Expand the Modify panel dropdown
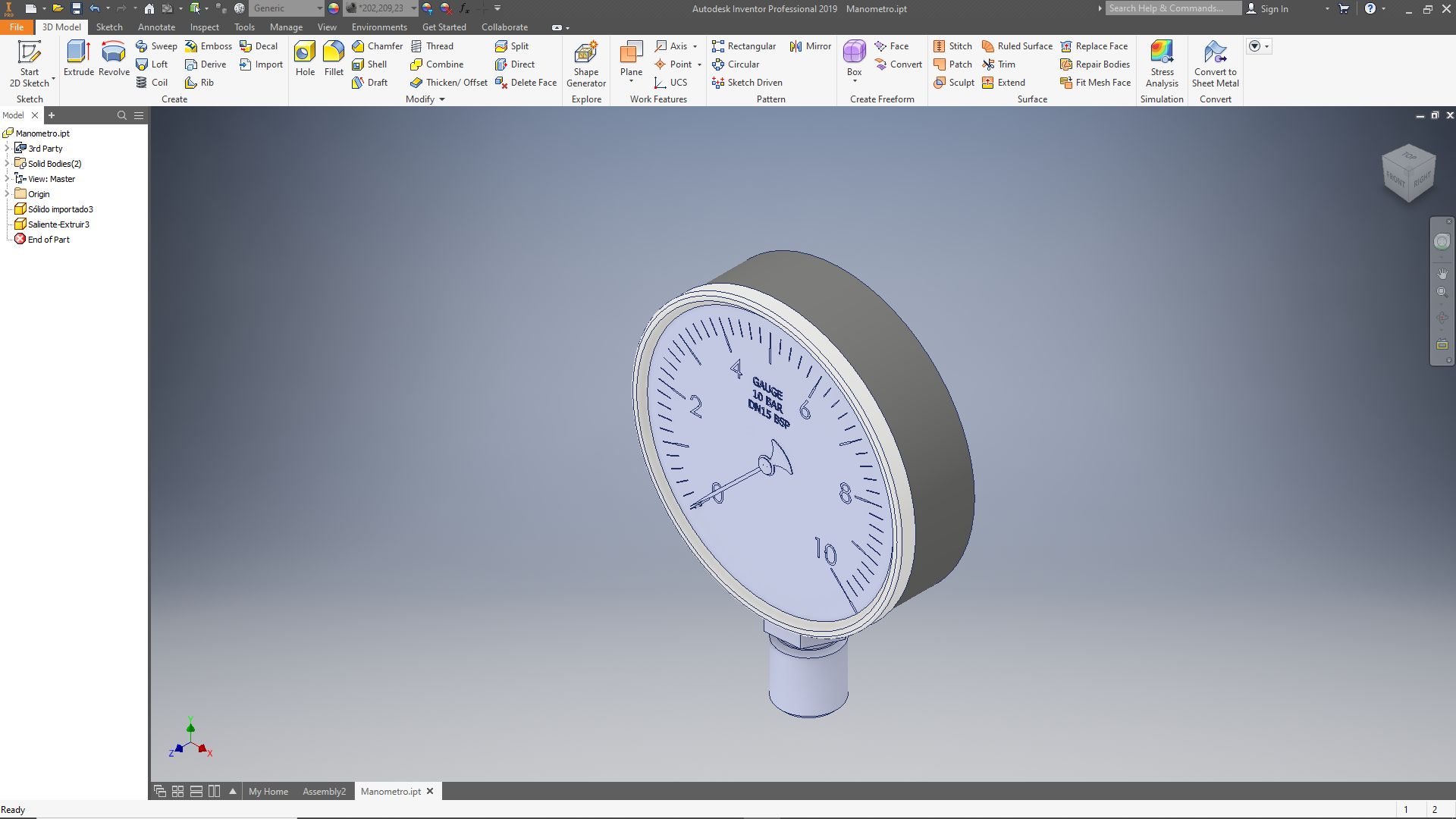This screenshot has width=1456, height=819. [442, 99]
